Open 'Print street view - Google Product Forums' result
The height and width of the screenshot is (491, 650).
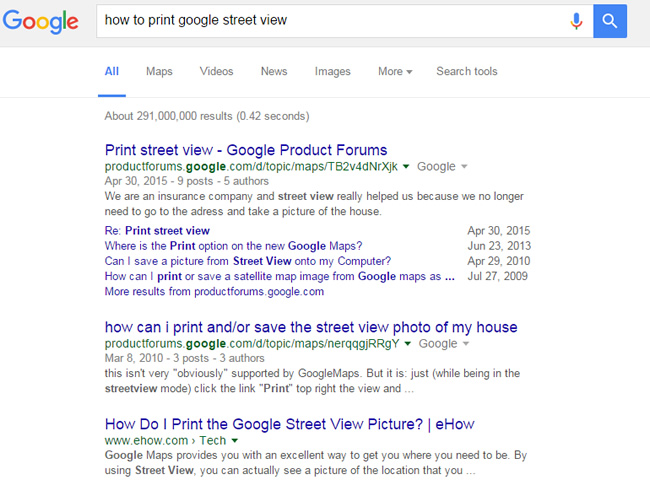[x=246, y=150]
